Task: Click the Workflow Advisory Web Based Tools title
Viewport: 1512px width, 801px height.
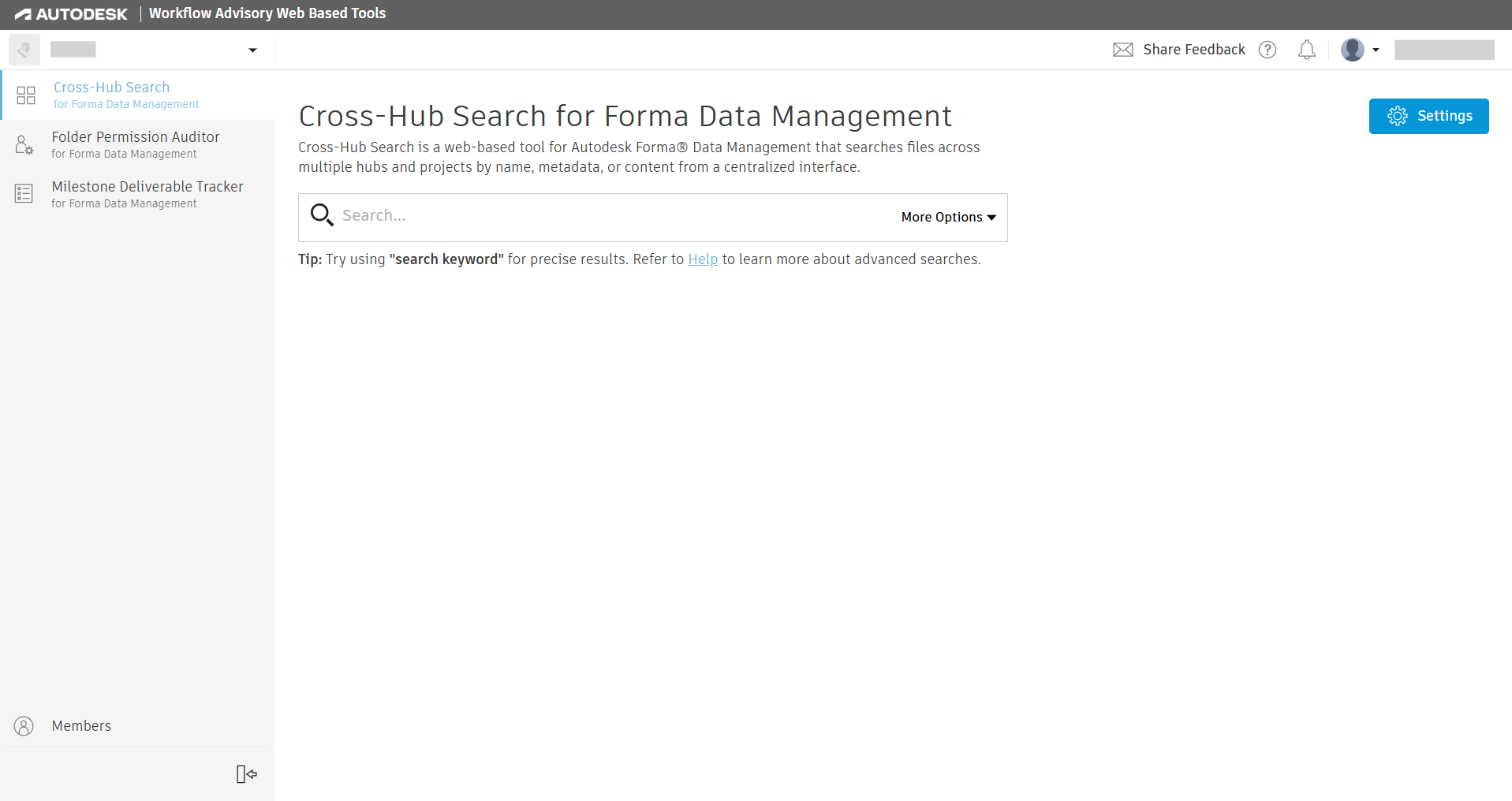Action: click(267, 13)
